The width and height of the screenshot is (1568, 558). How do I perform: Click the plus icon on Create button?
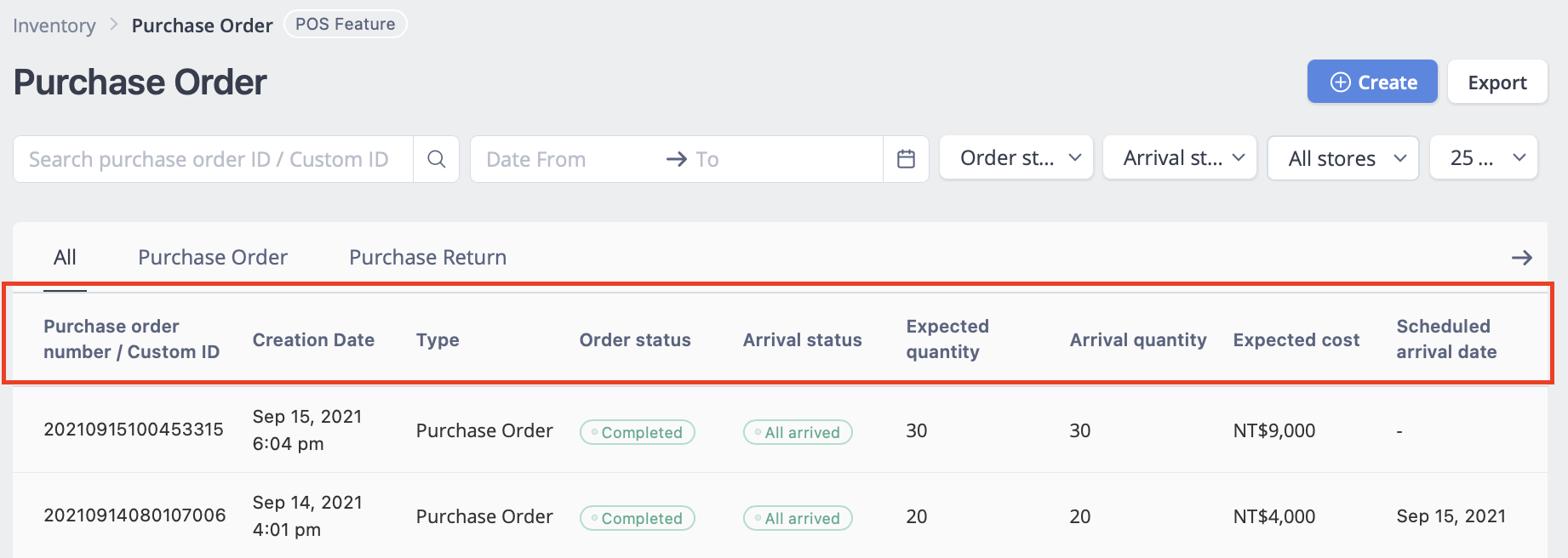point(1340,82)
